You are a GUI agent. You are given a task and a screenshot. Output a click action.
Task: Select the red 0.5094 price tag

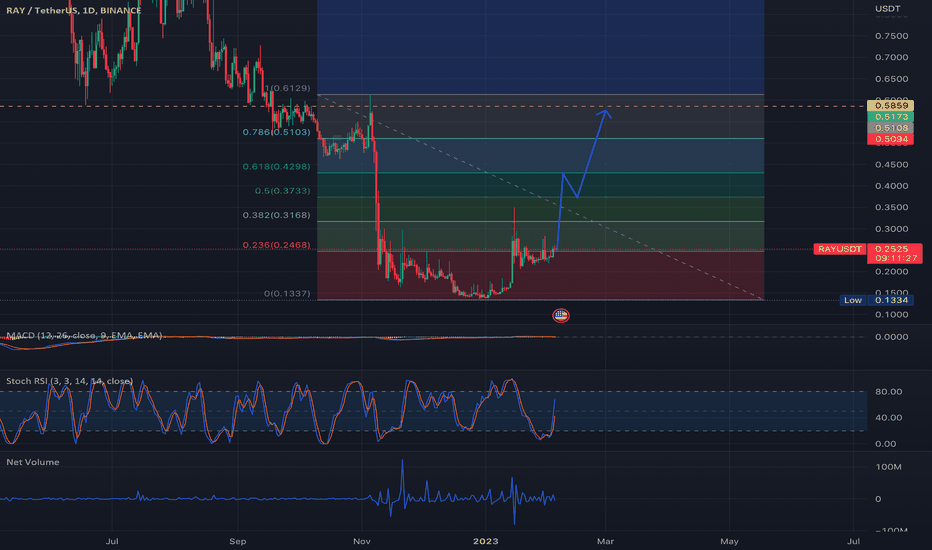click(890, 139)
